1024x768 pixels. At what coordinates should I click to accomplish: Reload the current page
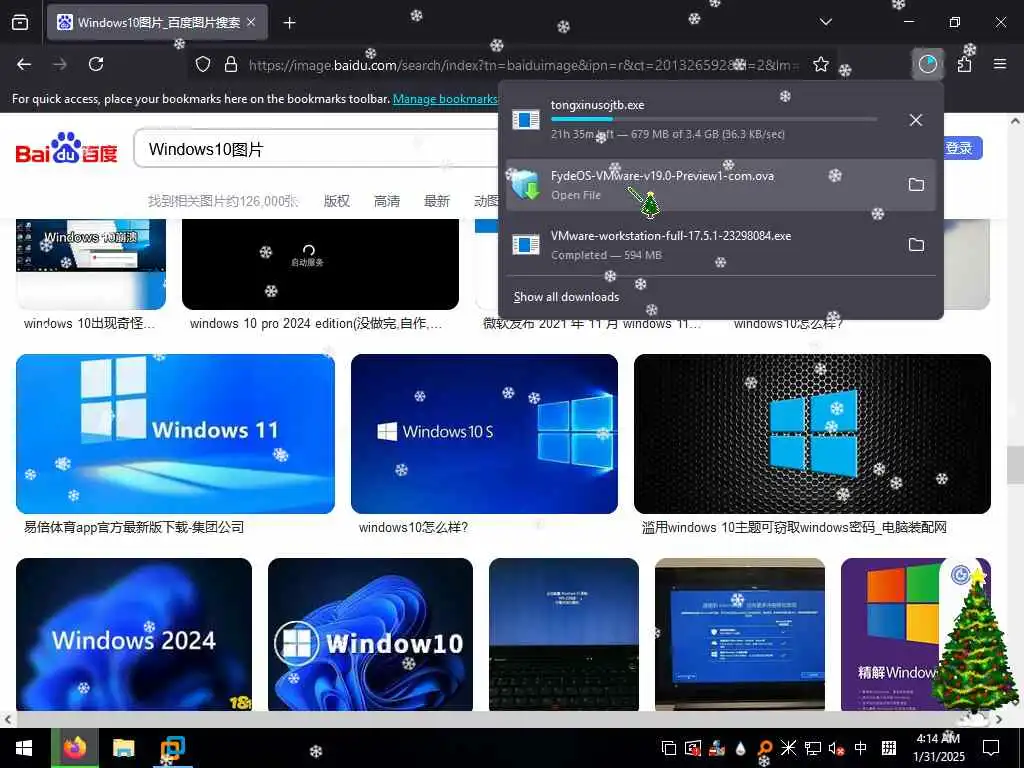click(x=96, y=64)
